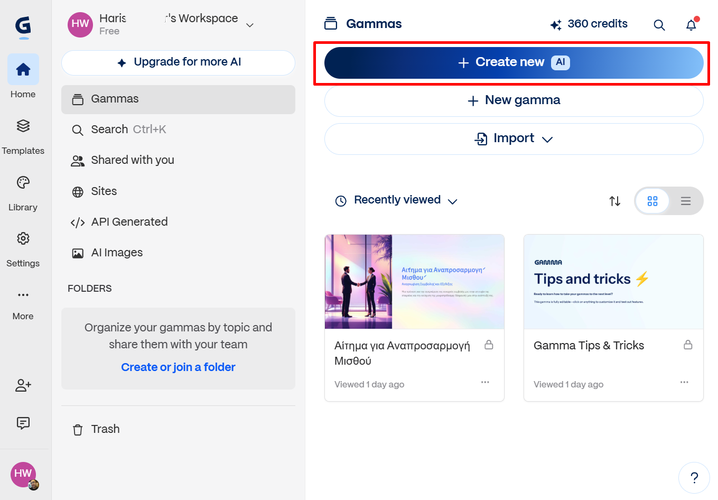This screenshot has height=500, width=718.
Task: Switch to list view
Action: click(x=686, y=201)
